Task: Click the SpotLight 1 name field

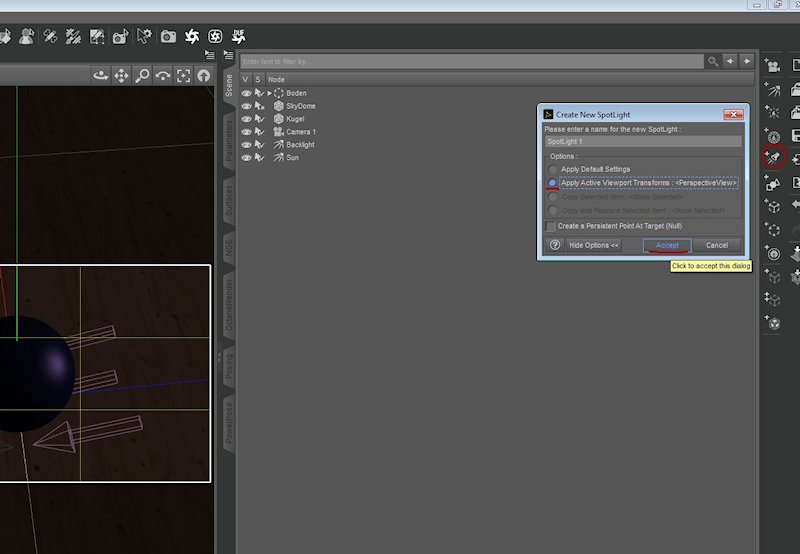Action: 643,142
